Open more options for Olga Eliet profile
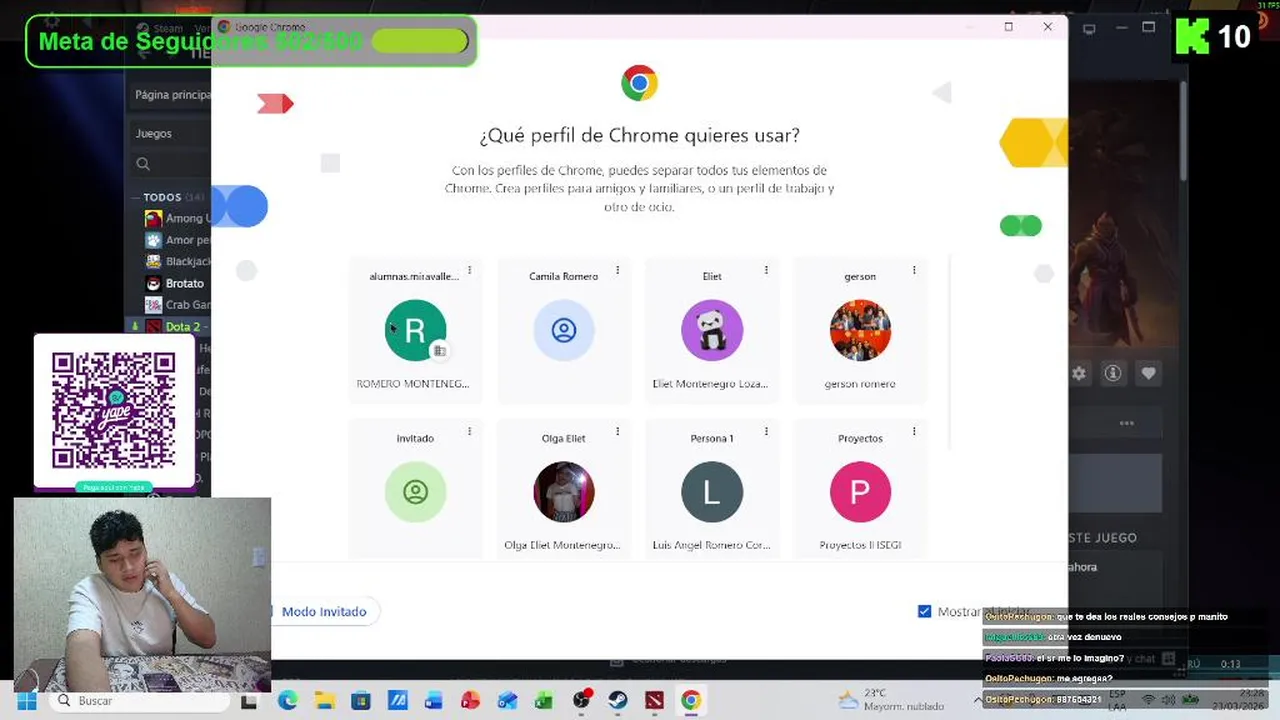 [x=617, y=432]
